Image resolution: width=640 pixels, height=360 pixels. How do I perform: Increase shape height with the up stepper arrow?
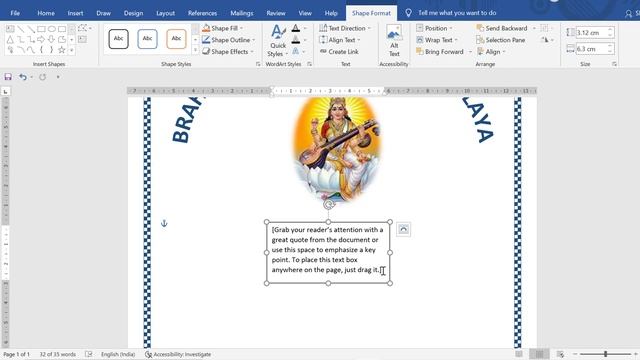click(611, 30)
